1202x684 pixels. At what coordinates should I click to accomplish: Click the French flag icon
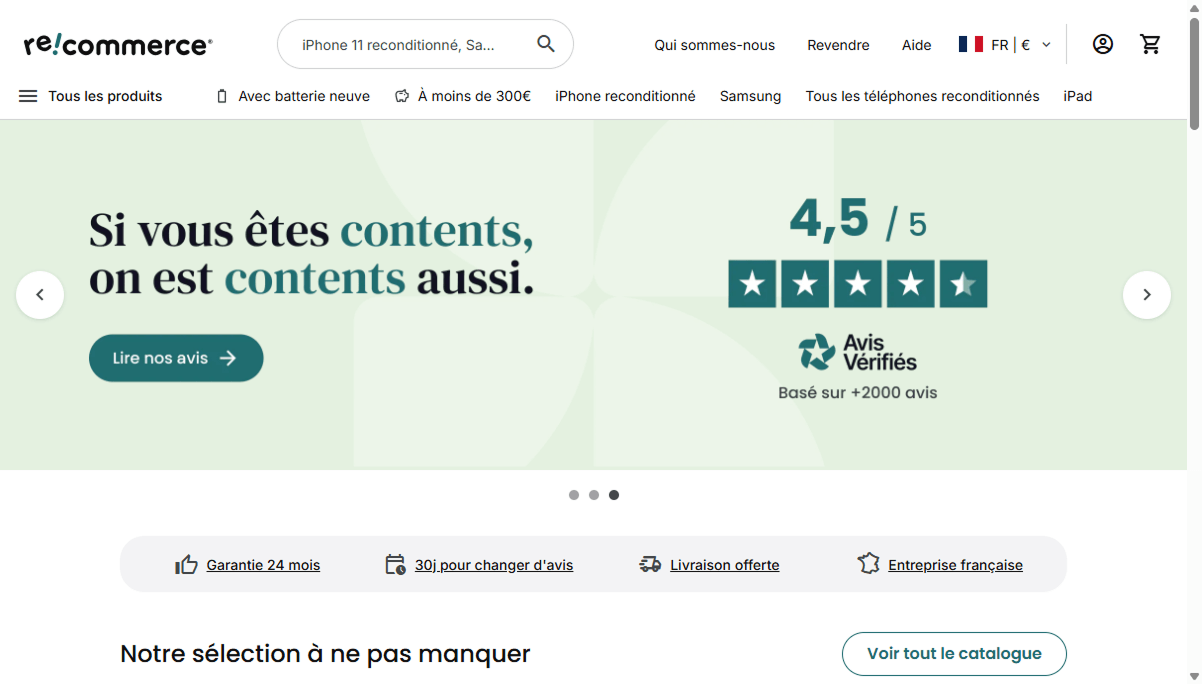(x=969, y=44)
